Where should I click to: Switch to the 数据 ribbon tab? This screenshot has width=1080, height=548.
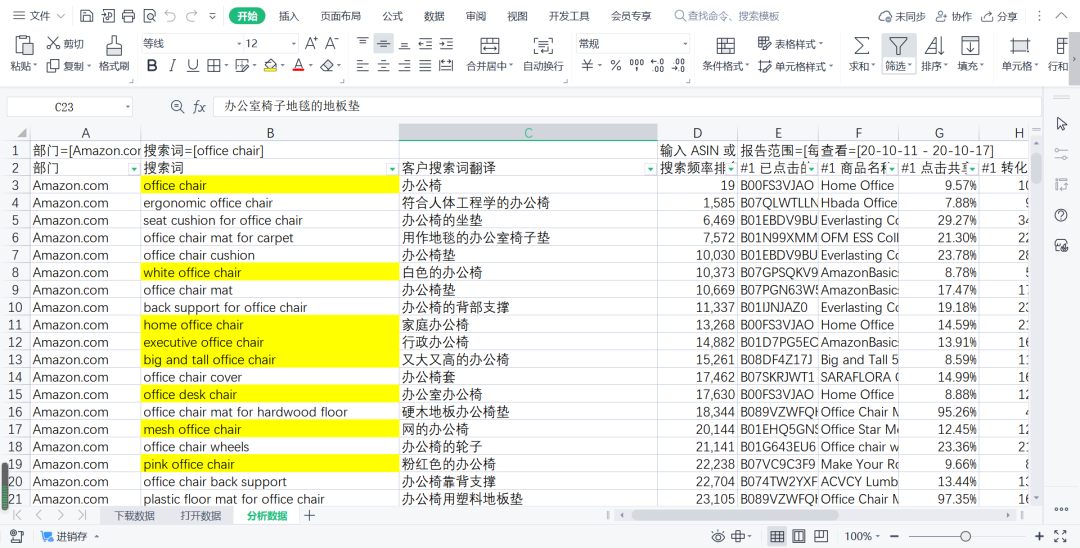tap(434, 16)
